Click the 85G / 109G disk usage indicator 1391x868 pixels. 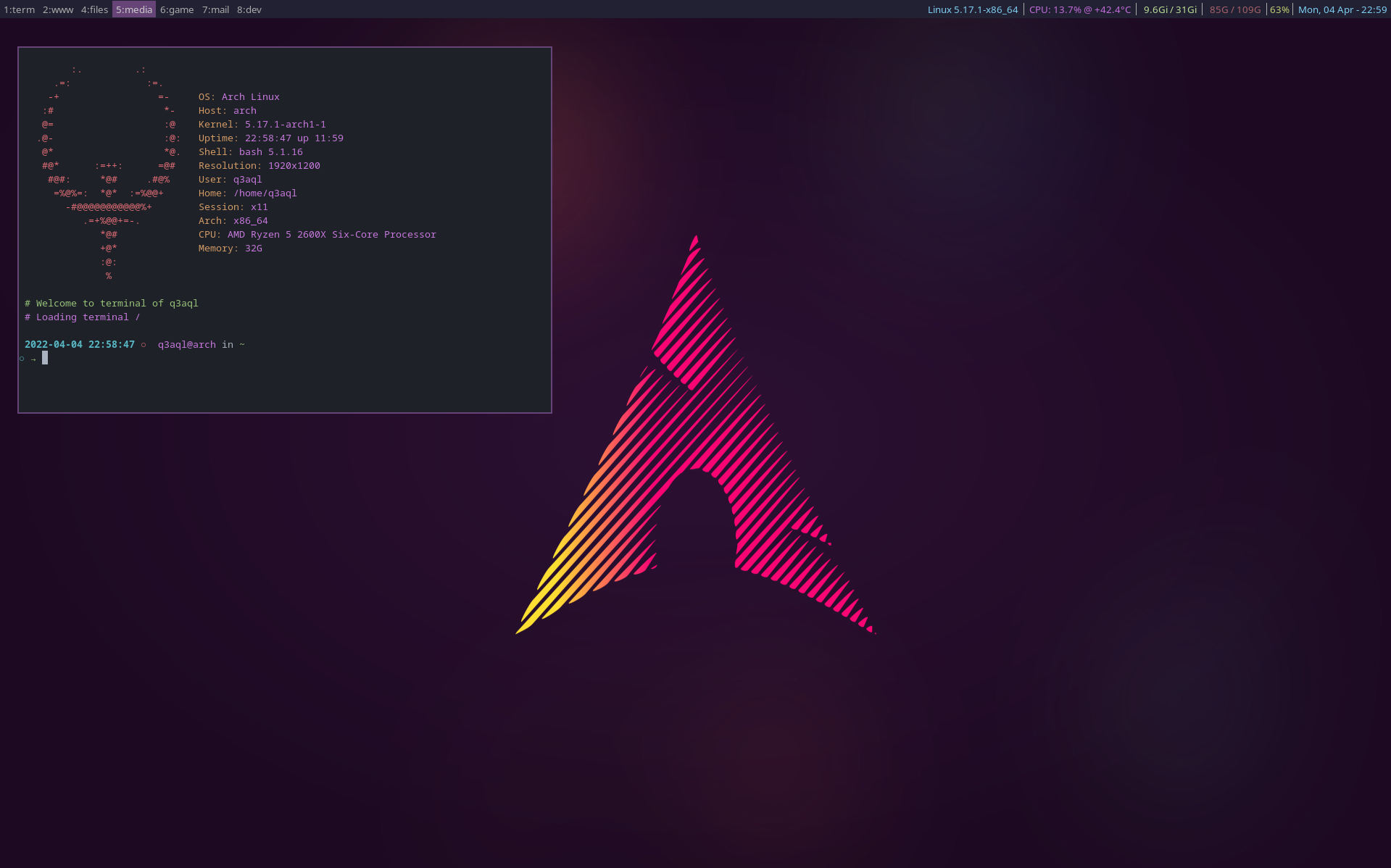click(x=1235, y=9)
